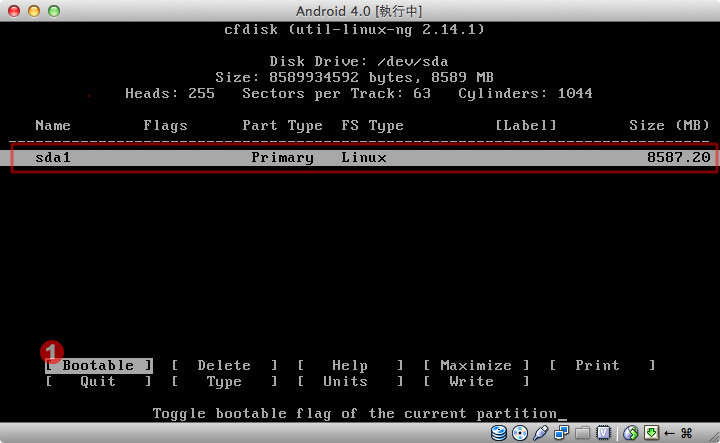Select the Delete menu option
The width and height of the screenshot is (720, 443).
tap(224, 365)
